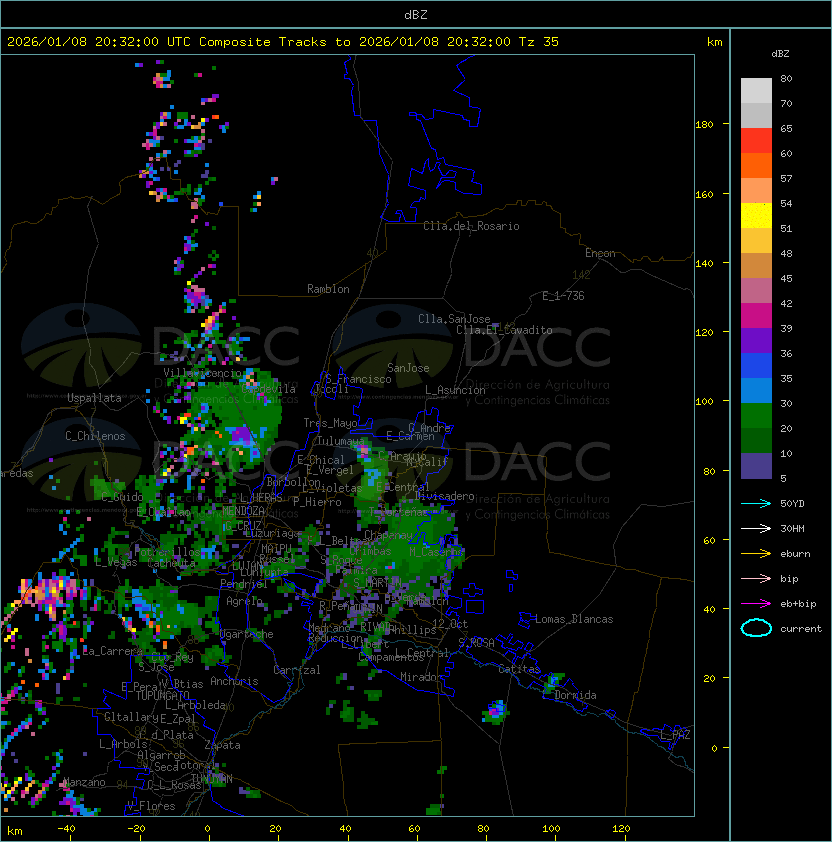The width and height of the screenshot is (832, 842).
Task: Click the cyan 50YD arrow in legend
Action: (x=756, y=503)
